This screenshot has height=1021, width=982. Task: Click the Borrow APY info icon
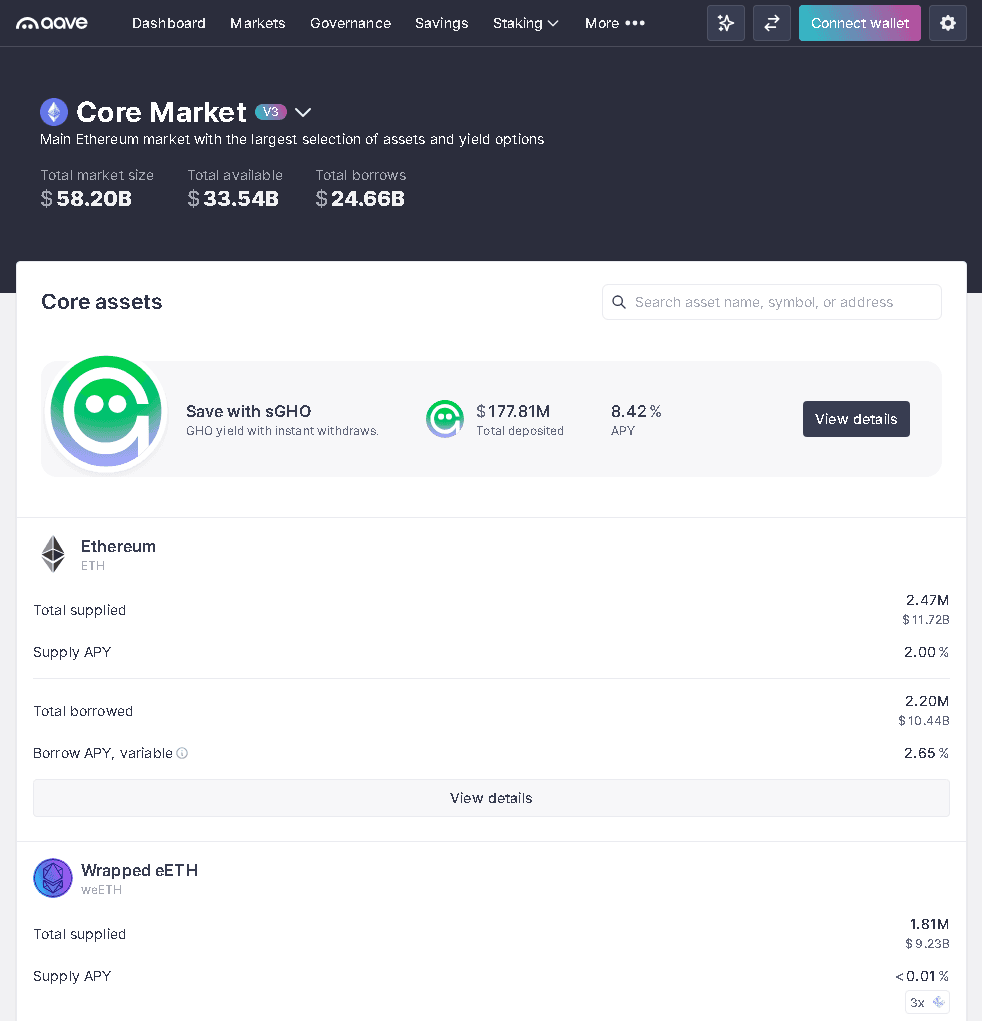tap(182, 753)
